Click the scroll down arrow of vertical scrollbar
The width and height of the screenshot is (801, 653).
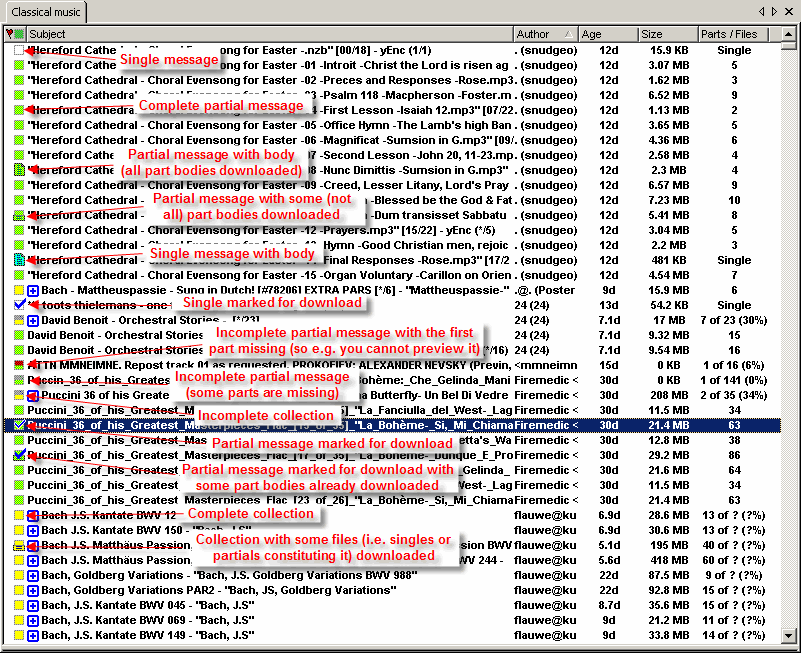click(x=789, y=636)
